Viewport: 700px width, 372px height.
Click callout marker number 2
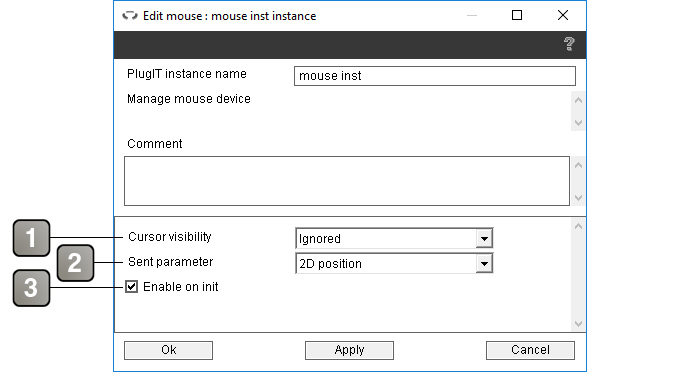click(x=75, y=263)
